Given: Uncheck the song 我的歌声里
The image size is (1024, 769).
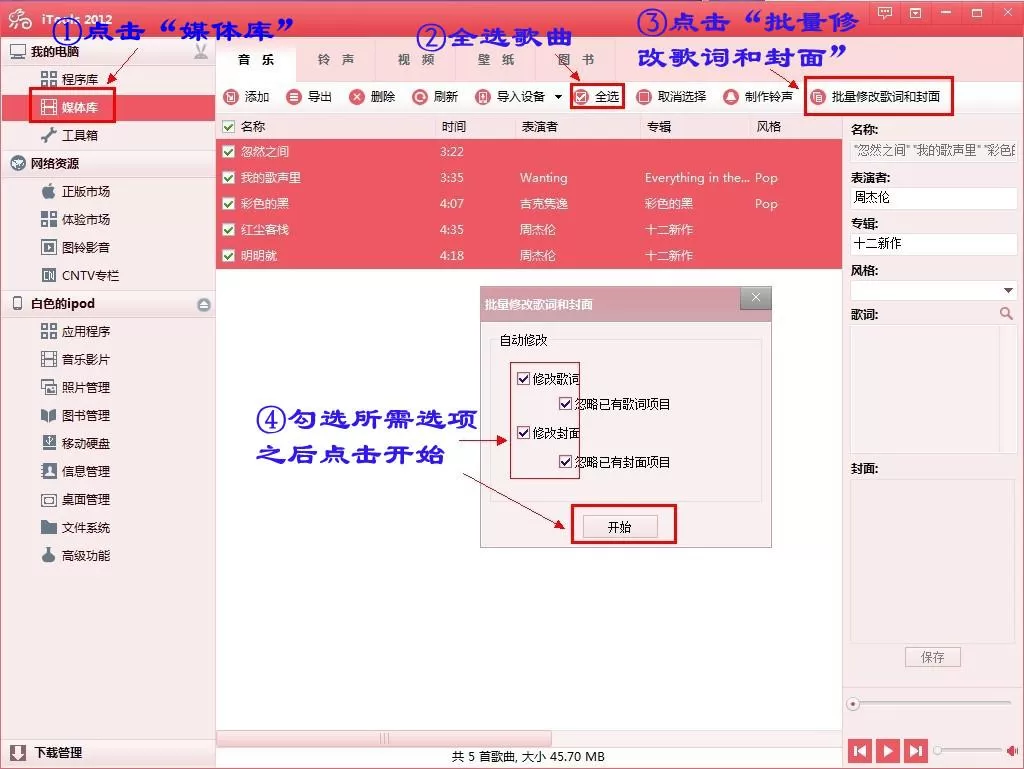Looking at the screenshot, I should click(x=229, y=178).
